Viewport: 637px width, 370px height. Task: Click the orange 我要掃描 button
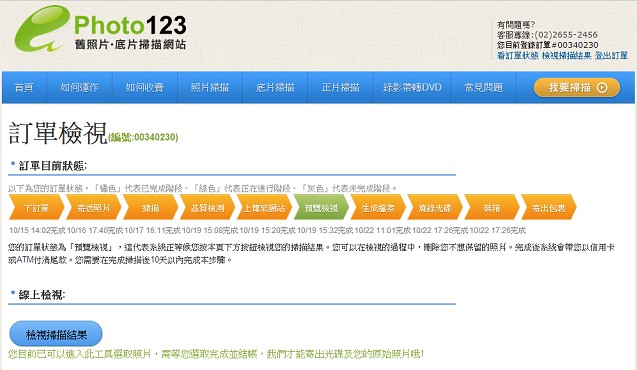coord(577,87)
